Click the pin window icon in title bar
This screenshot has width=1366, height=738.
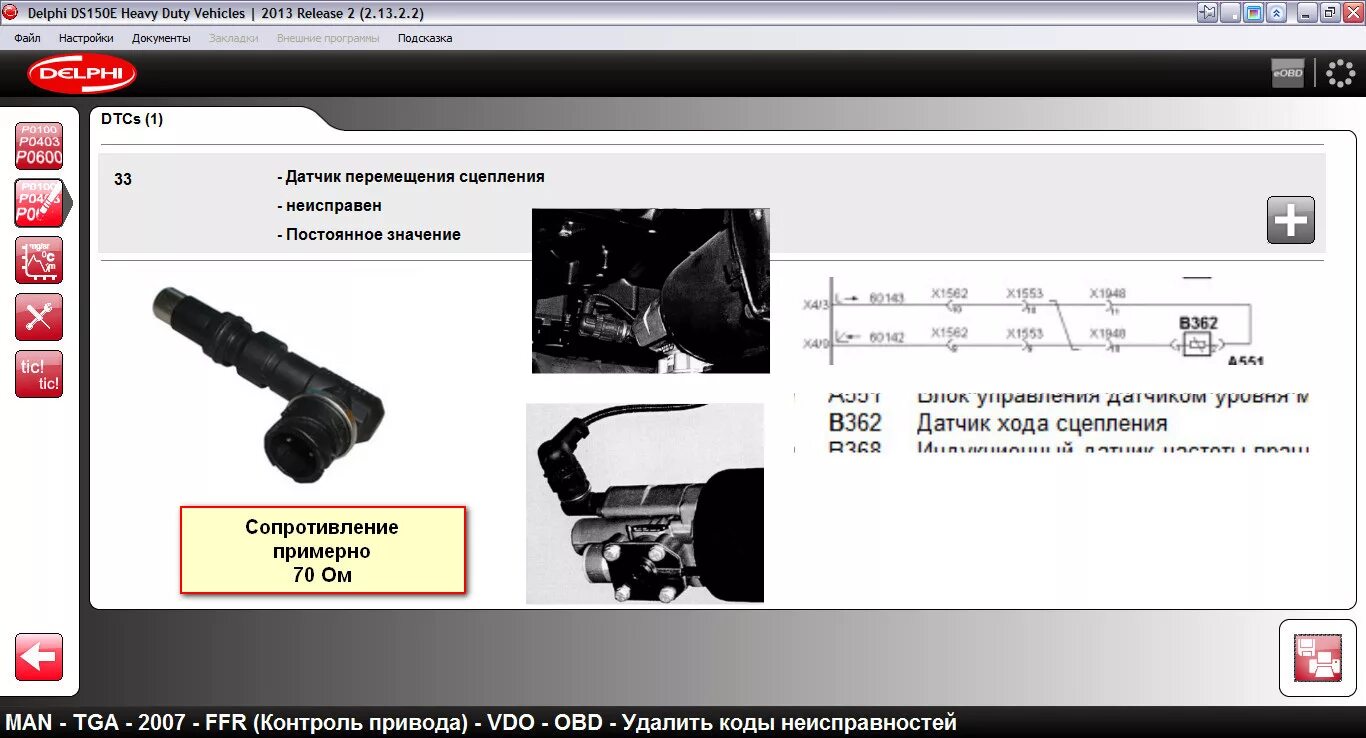point(1209,13)
